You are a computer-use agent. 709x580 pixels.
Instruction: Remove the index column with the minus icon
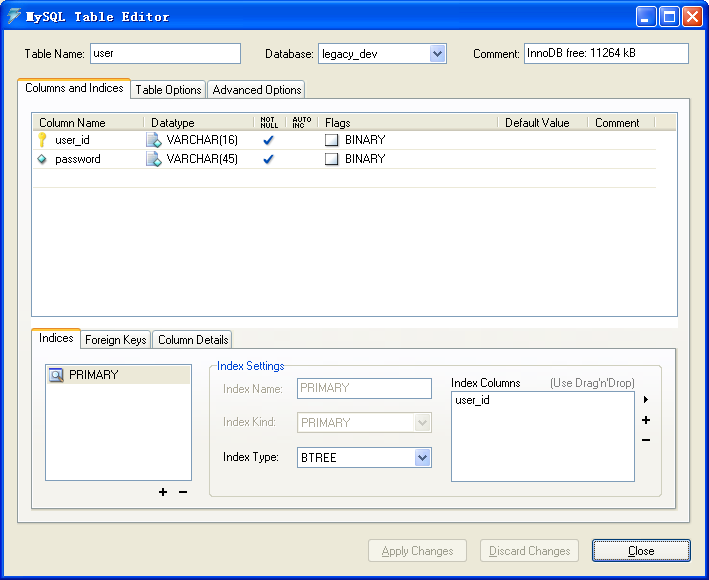(x=646, y=440)
